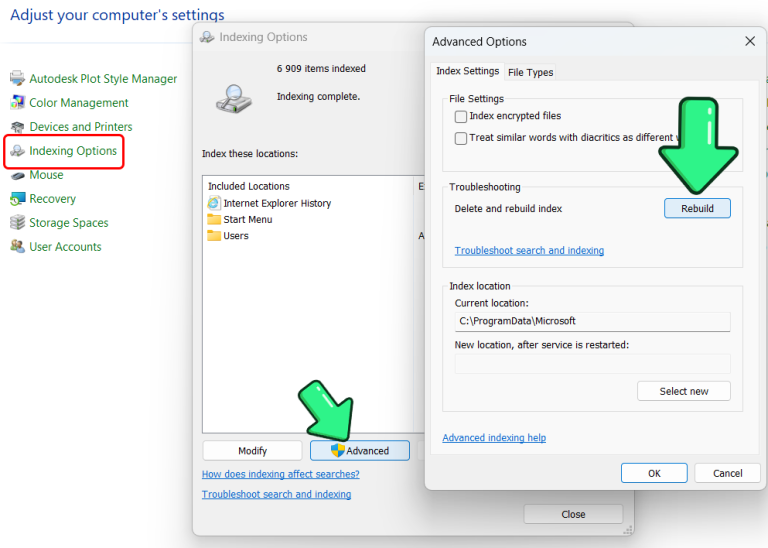768x548 pixels.
Task: Switch to the File Types tab
Action: point(530,72)
